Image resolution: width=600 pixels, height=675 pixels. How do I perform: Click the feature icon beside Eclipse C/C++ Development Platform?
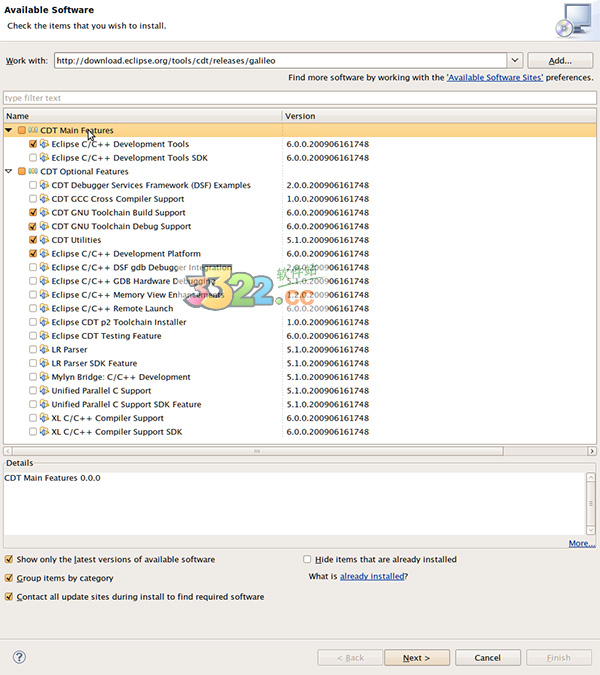coord(44,254)
